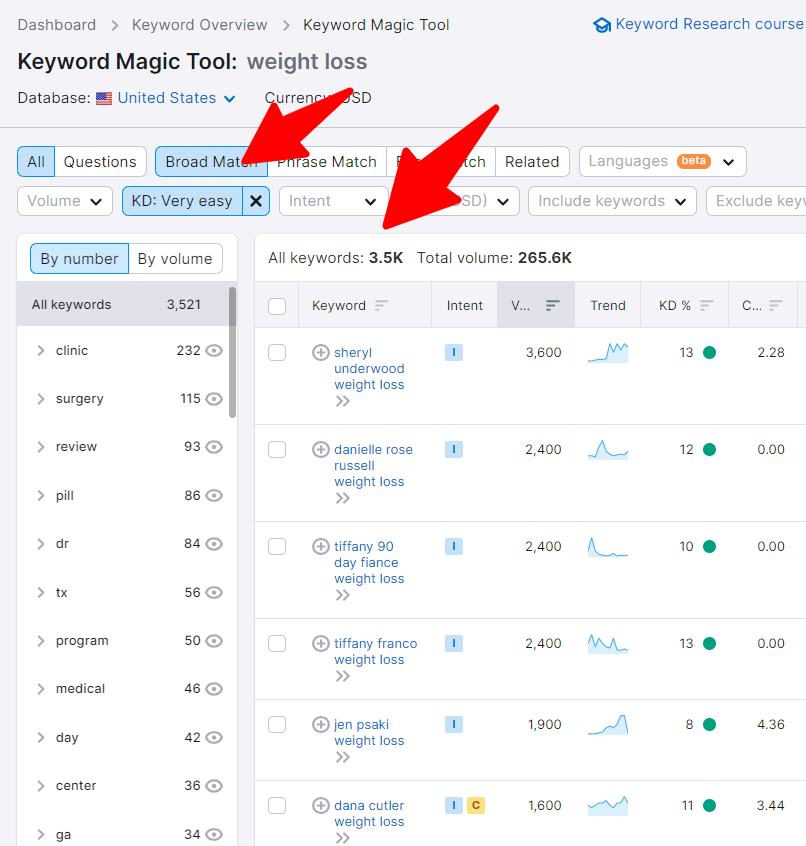Click the blue I intent badge on tiffany franco row
The height and width of the screenshot is (846, 806).
coord(454,644)
